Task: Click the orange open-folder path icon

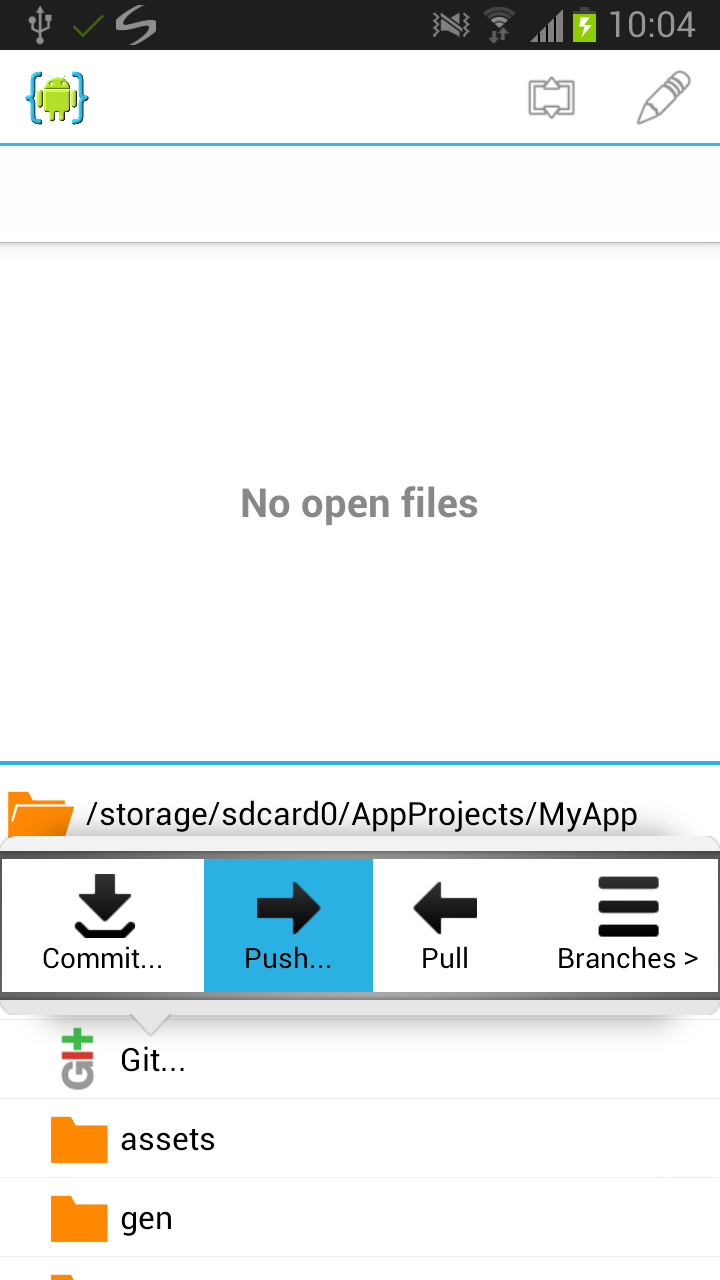Action: (x=40, y=814)
